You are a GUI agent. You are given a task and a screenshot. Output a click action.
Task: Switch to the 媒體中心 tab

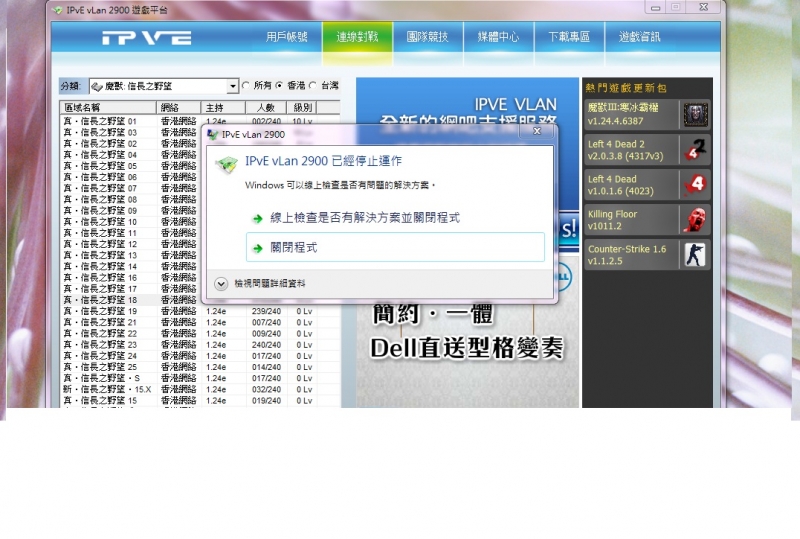coord(498,37)
